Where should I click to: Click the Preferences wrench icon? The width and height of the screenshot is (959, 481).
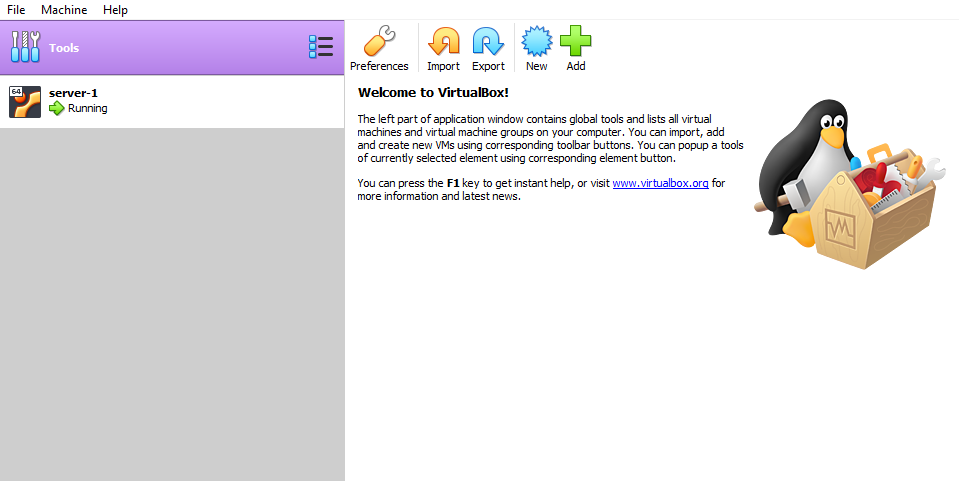[x=379, y=41]
